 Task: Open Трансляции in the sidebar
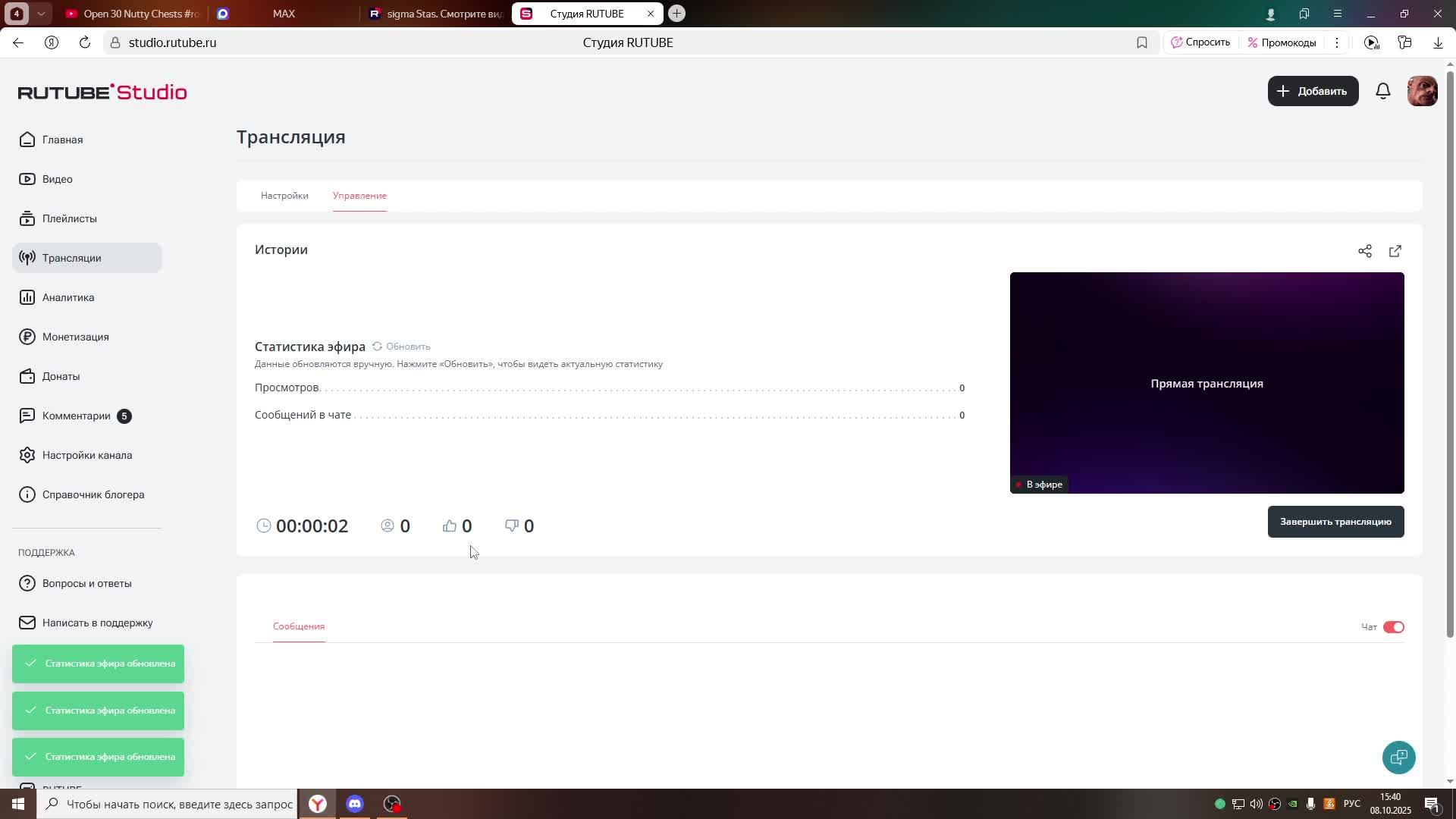pos(72,258)
